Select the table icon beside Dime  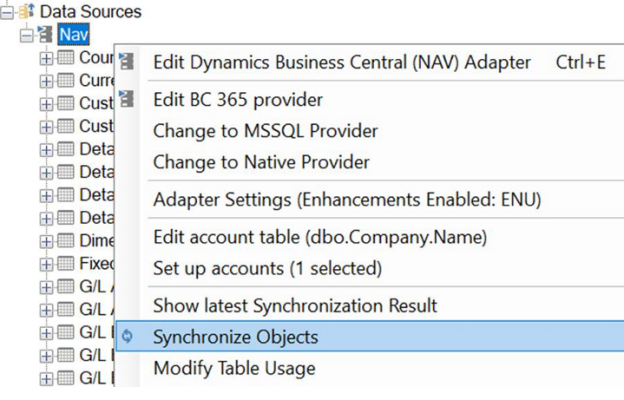pos(66,240)
